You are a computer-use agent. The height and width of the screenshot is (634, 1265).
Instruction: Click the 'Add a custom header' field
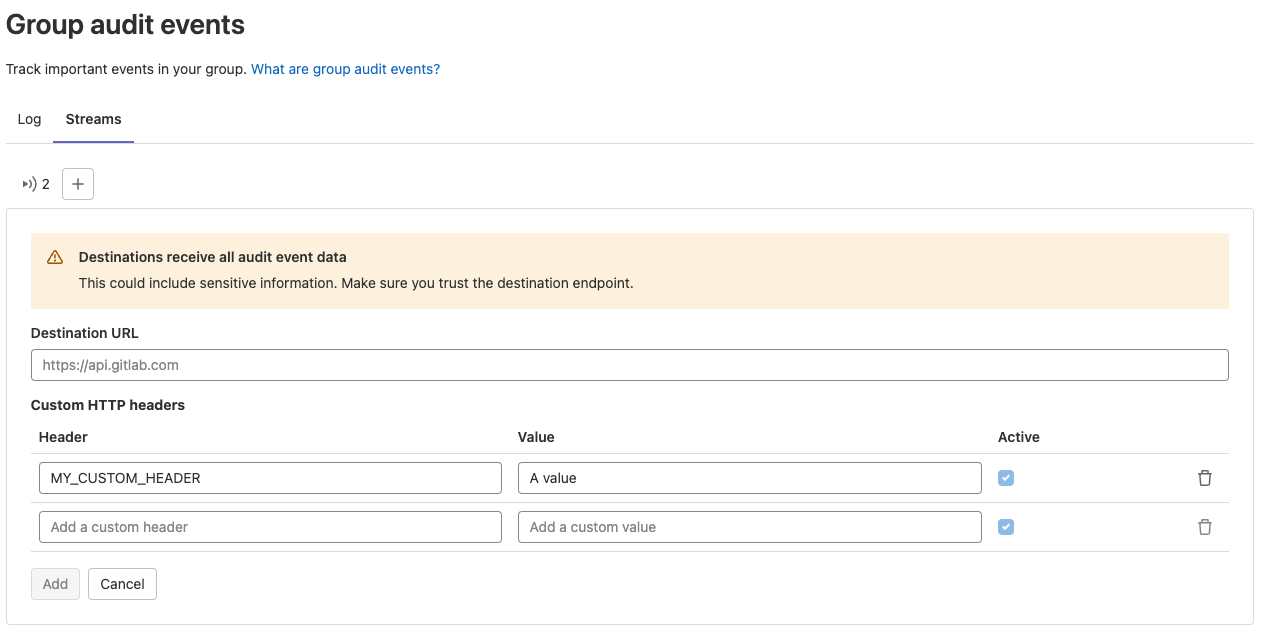[x=270, y=527]
